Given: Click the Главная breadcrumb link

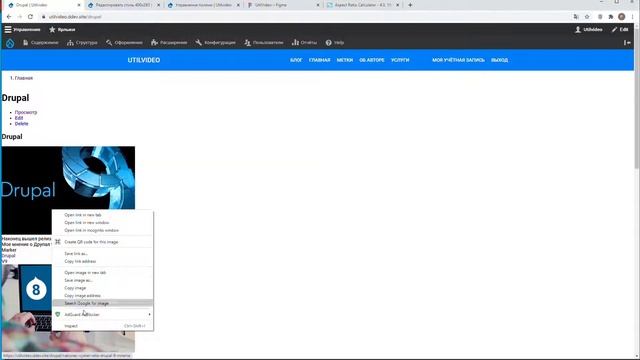Looking at the screenshot, I should tap(24, 78).
